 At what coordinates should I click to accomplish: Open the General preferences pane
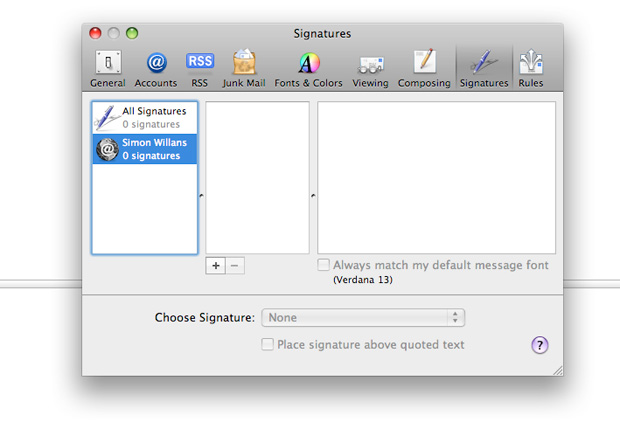coord(107,68)
